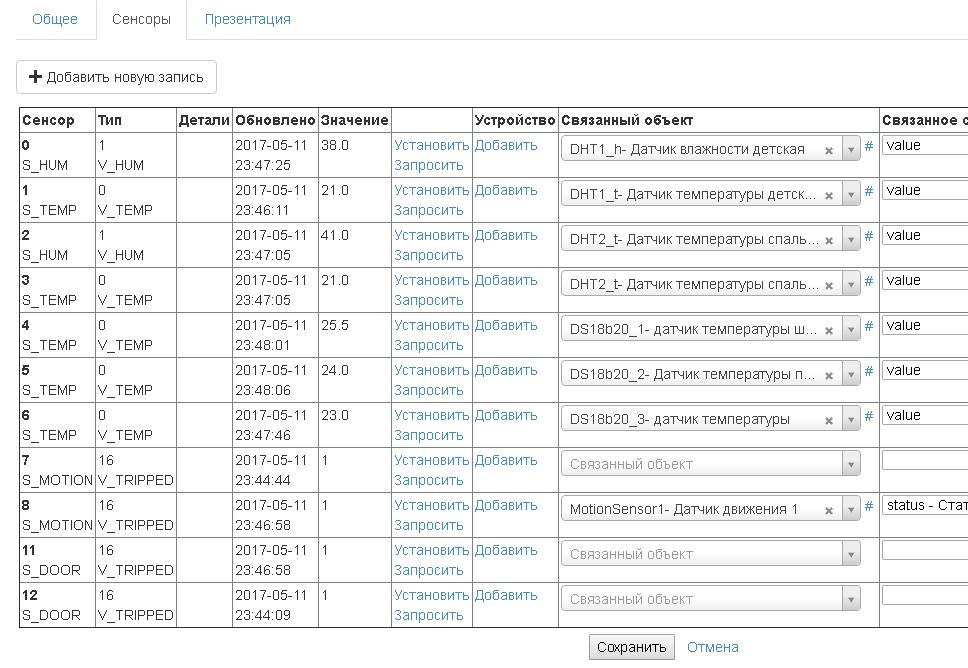The width and height of the screenshot is (968, 668).
Task: Click the # link in sensor 3 row
Action: pyautogui.click(x=869, y=281)
